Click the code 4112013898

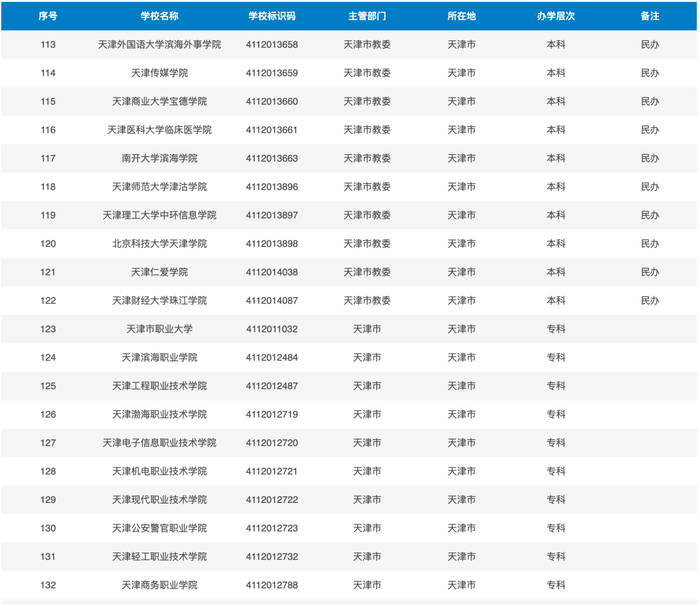(x=272, y=244)
